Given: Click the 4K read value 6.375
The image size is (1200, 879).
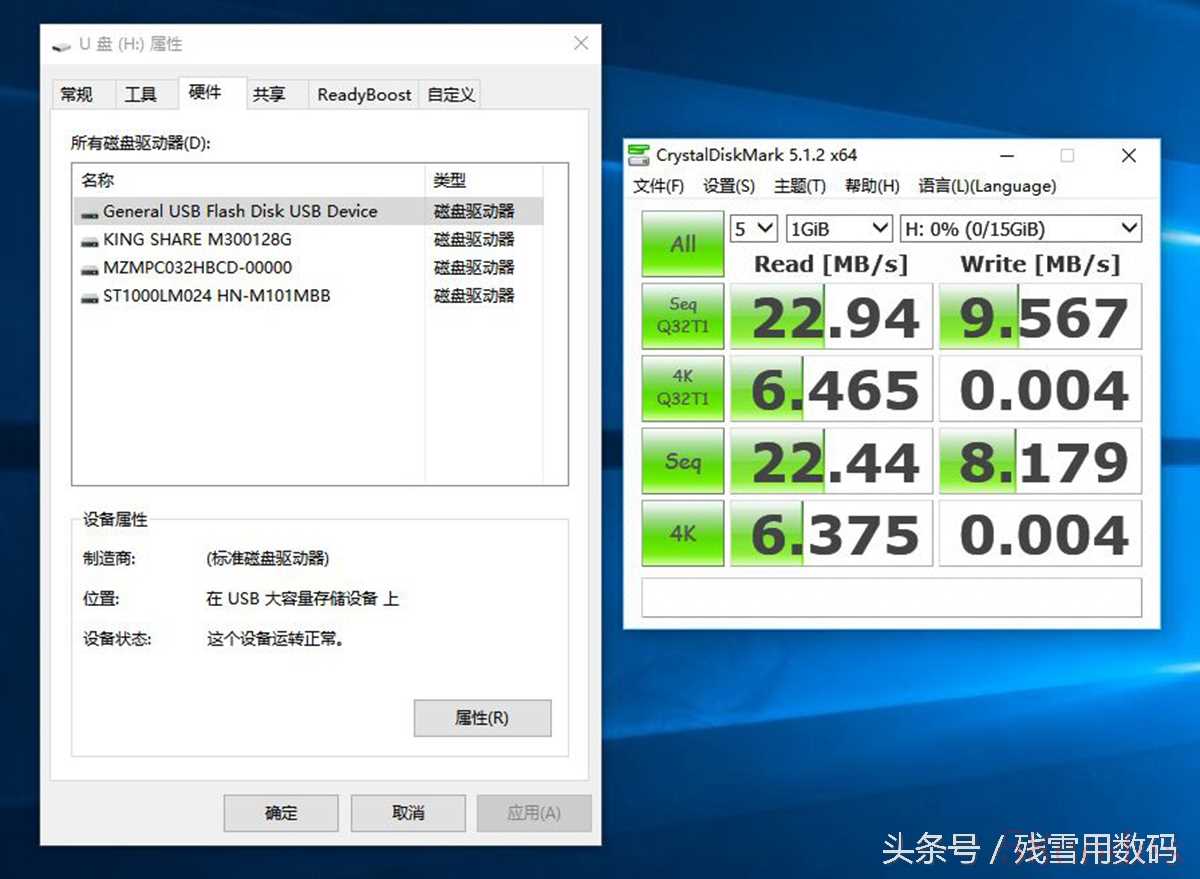Looking at the screenshot, I should (831, 533).
